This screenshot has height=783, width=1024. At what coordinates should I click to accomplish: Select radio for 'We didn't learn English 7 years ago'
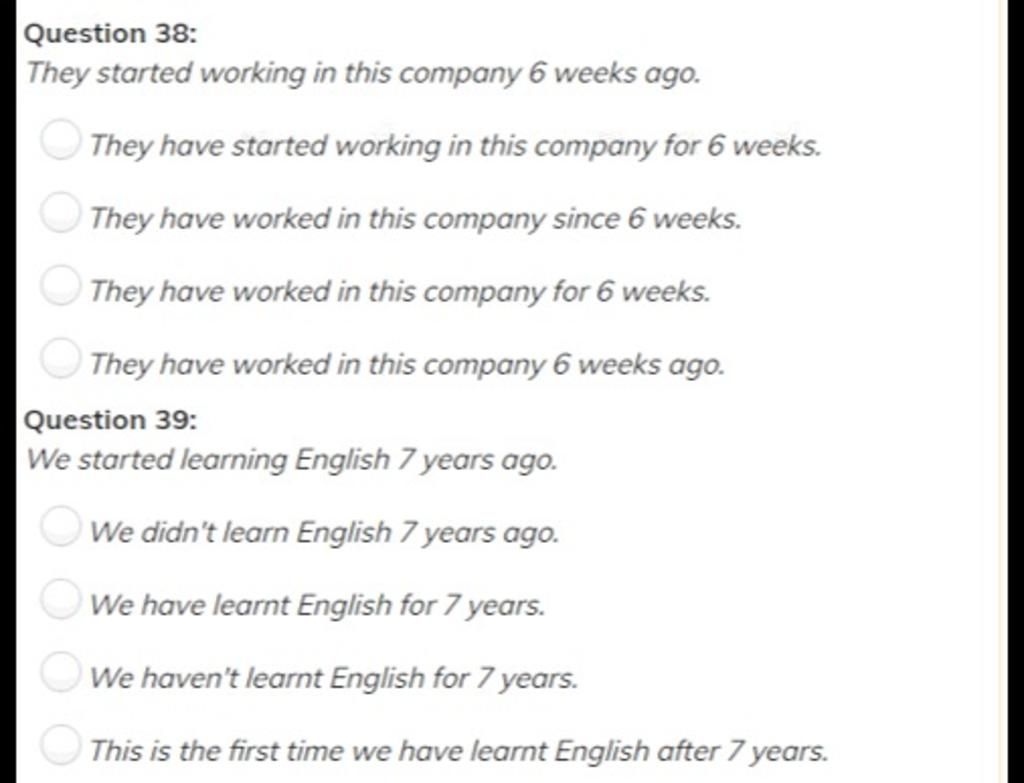60,526
